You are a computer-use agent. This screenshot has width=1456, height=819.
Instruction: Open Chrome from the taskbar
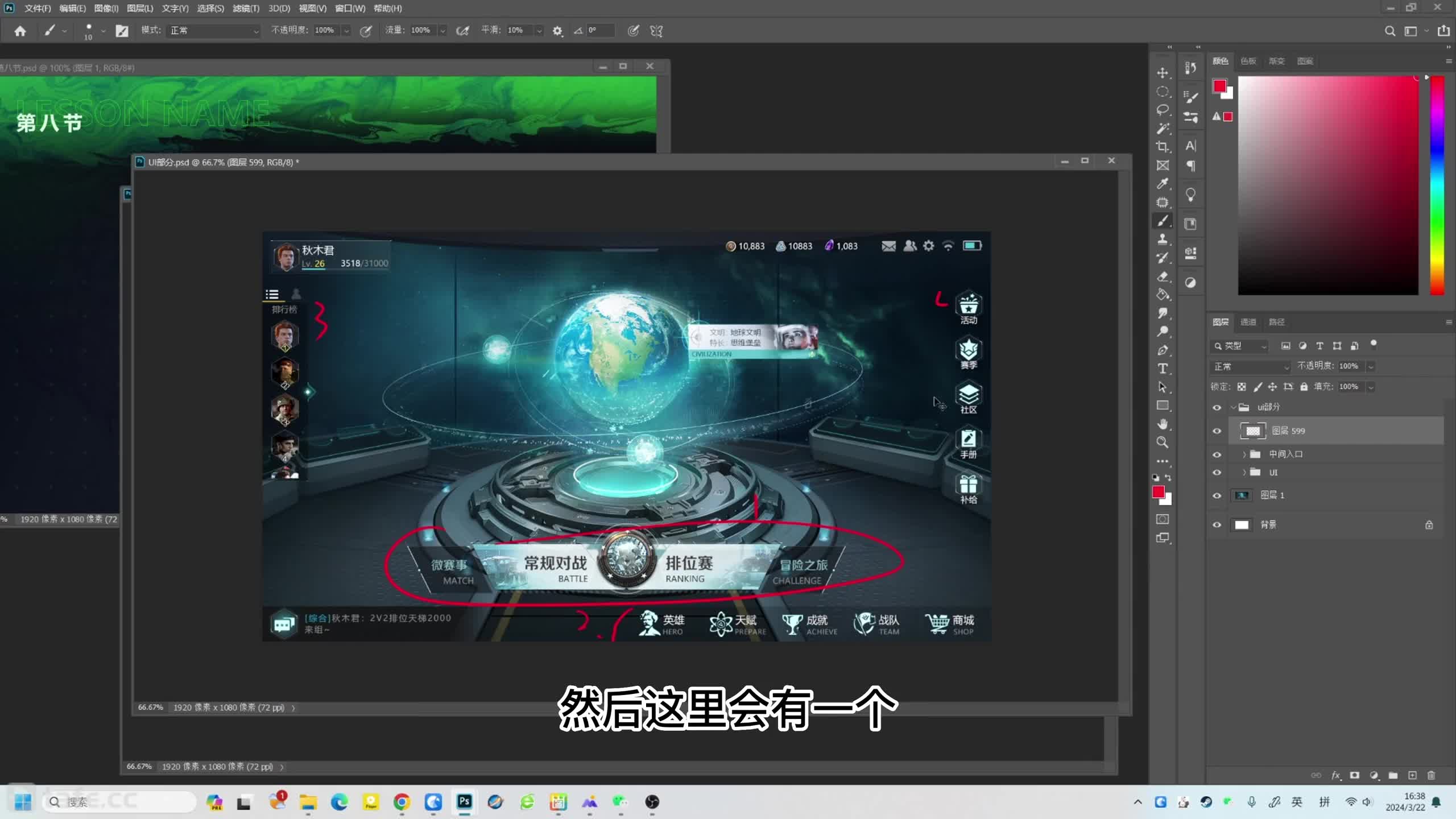click(402, 802)
